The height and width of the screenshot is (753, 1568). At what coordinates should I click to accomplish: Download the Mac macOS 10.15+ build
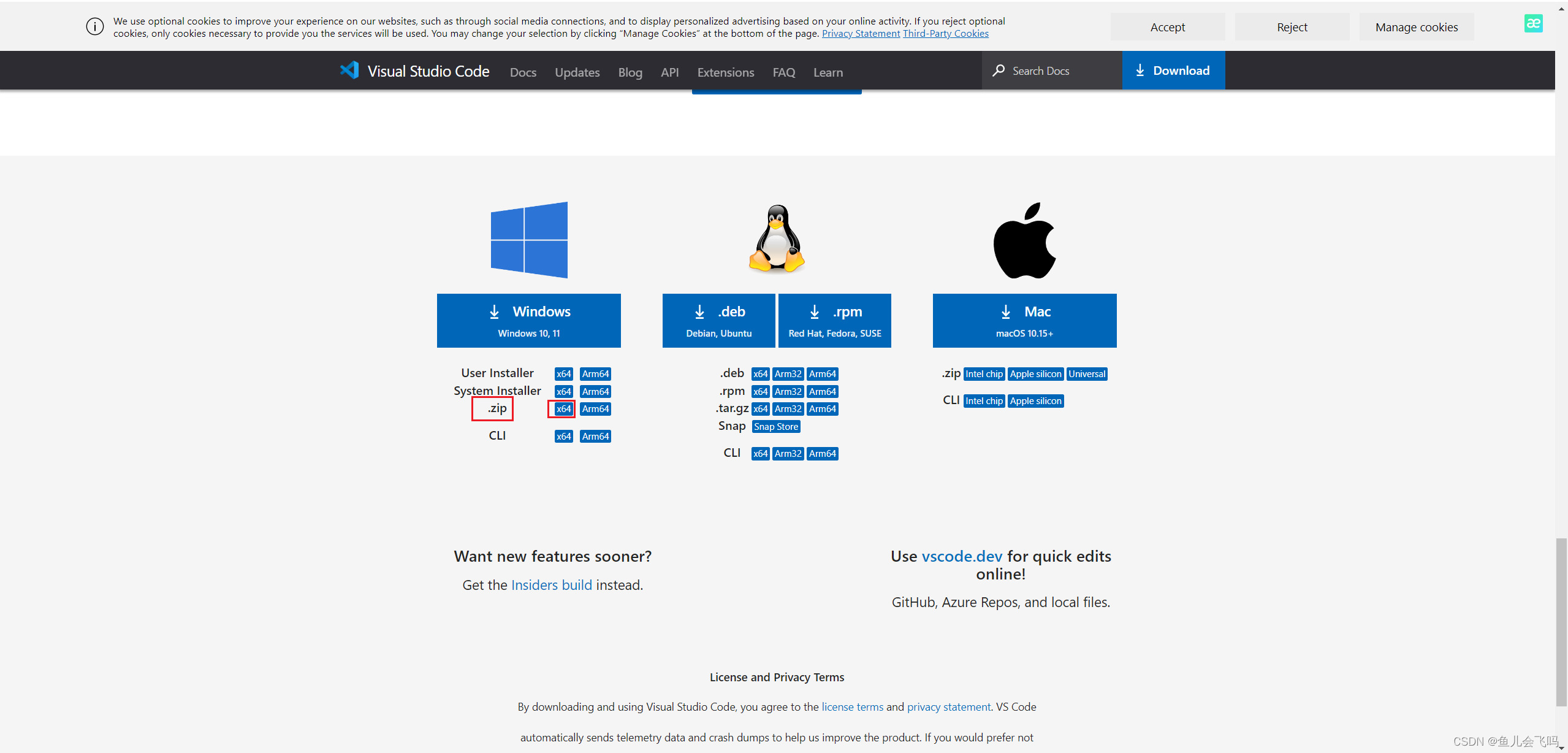[1024, 321]
